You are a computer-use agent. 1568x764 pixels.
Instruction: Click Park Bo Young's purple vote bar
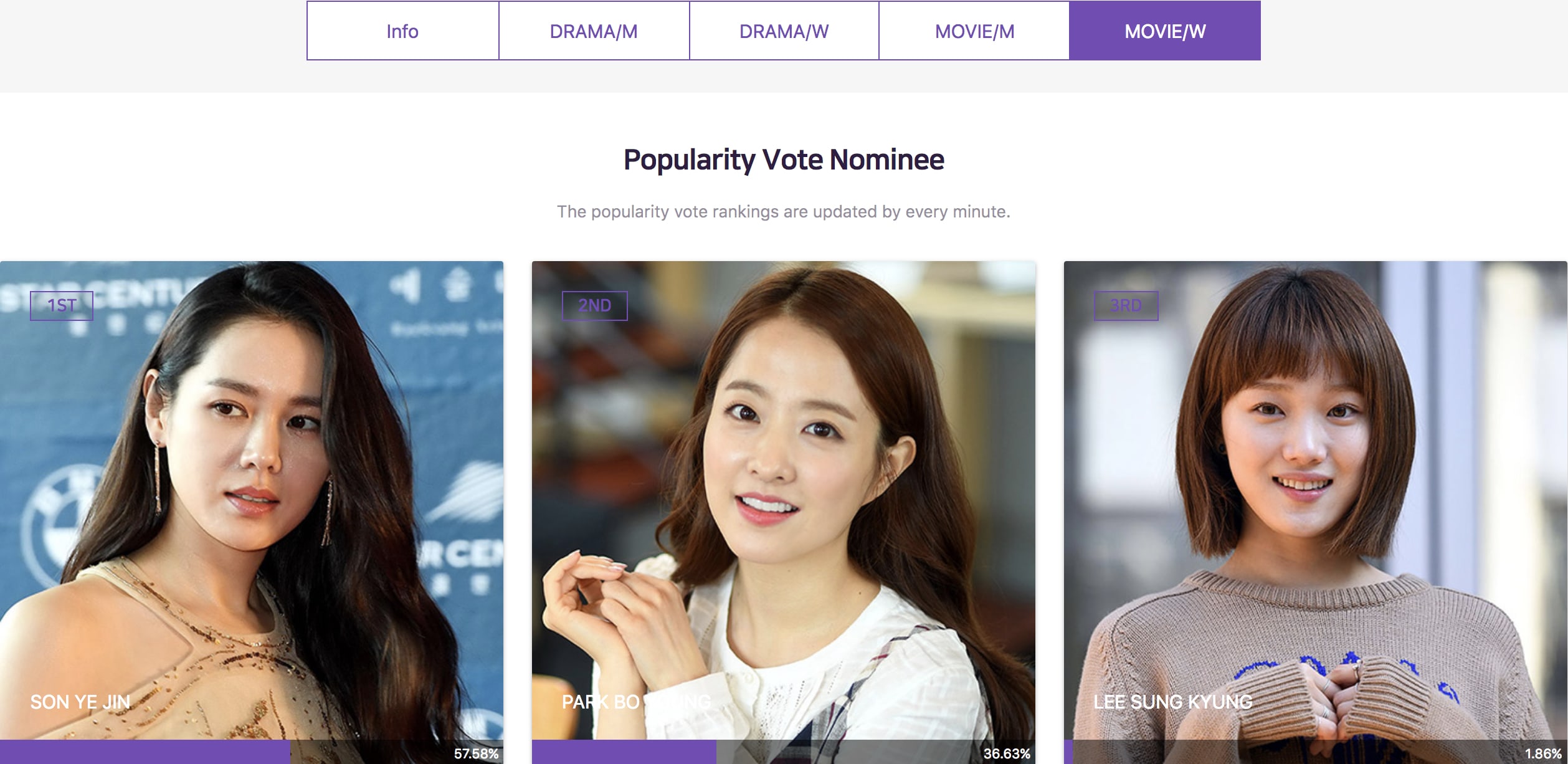tap(624, 752)
